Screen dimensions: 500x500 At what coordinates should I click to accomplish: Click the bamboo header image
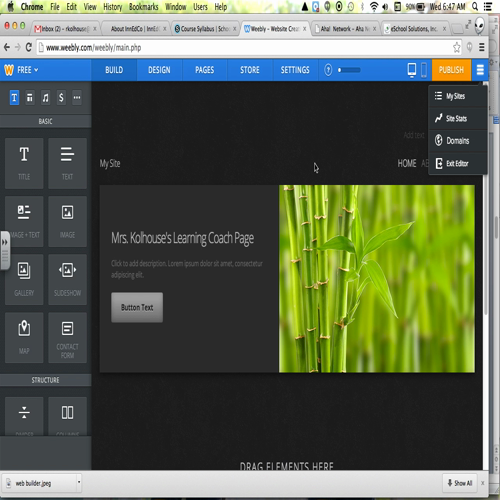377,279
